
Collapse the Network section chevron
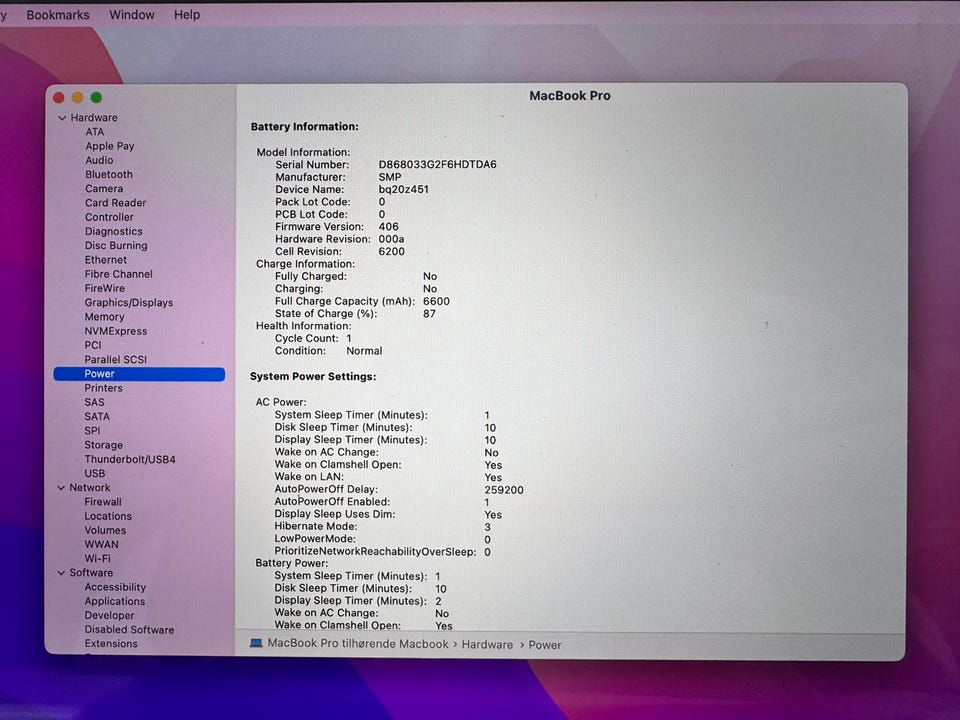(x=61, y=488)
